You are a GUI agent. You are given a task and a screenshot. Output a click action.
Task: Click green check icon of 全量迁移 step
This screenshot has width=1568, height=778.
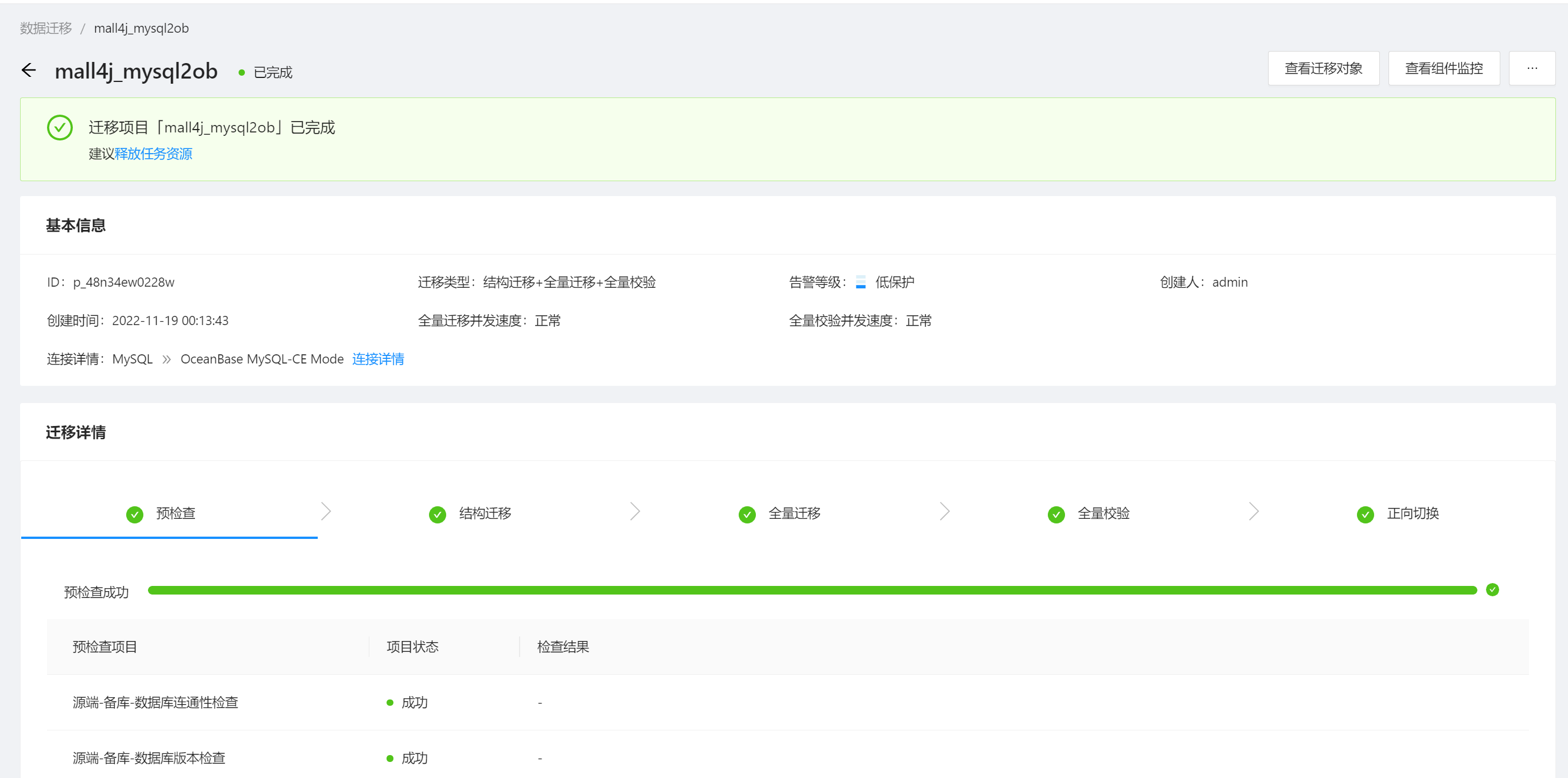pyautogui.click(x=747, y=515)
